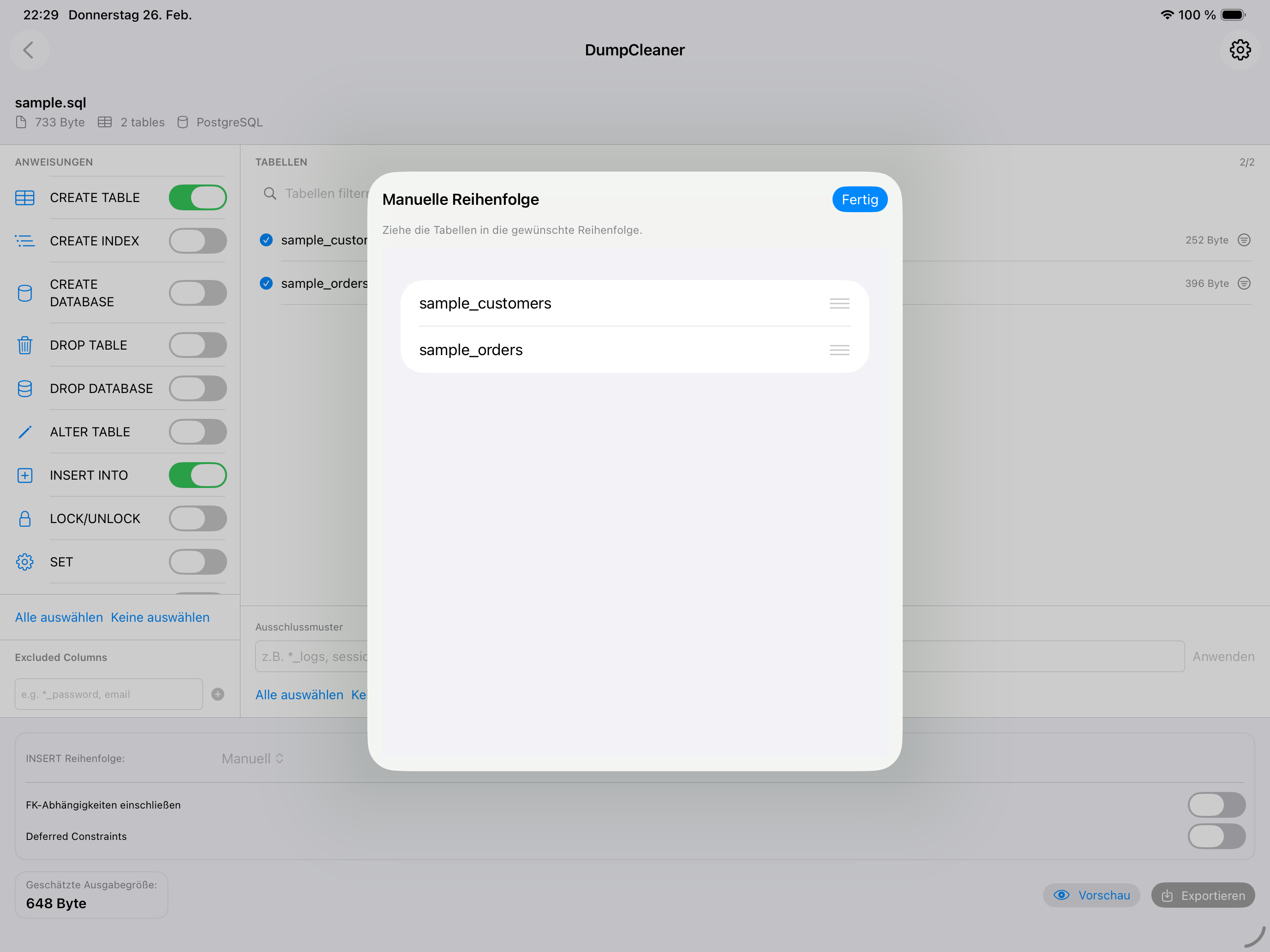Viewport: 1270px width, 952px height.
Task: Select sample_customers in the reorder list
Action: (x=485, y=303)
